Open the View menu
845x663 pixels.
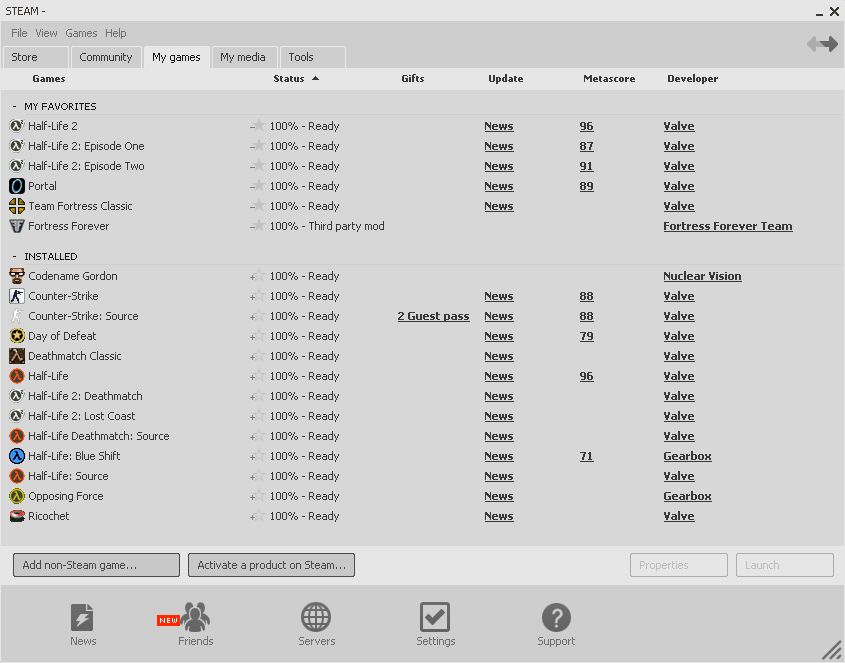[x=46, y=33]
